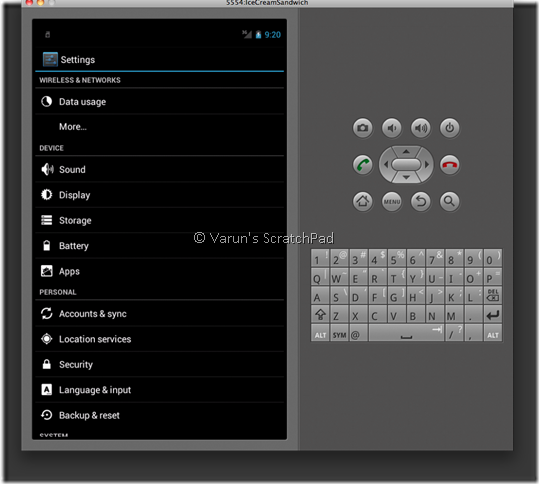The height and width of the screenshot is (484, 539).
Task: Click the emulator Back button
Action: 421,201
